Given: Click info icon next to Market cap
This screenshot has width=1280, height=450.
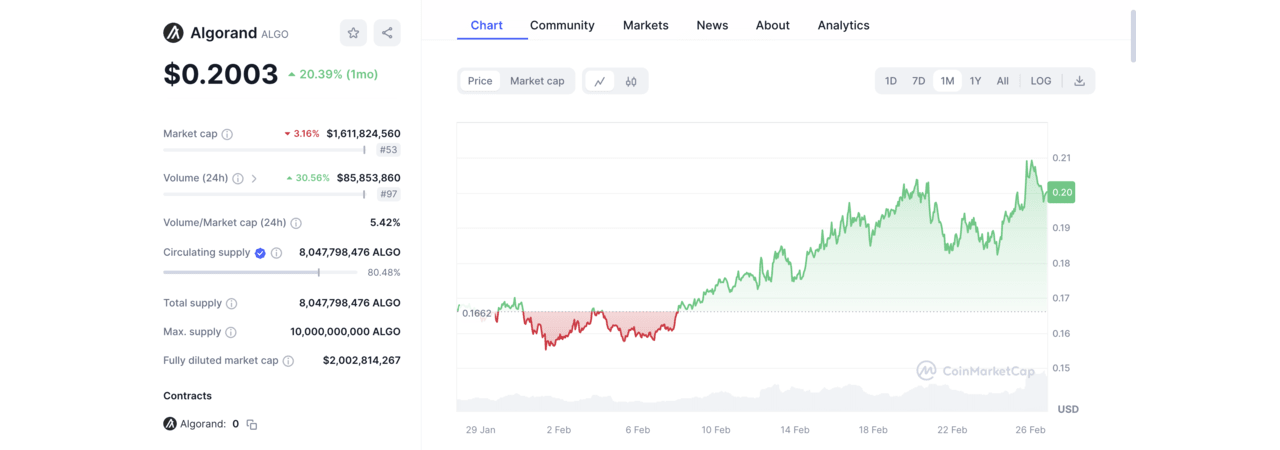Looking at the screenshot, I should coord(227,134).
